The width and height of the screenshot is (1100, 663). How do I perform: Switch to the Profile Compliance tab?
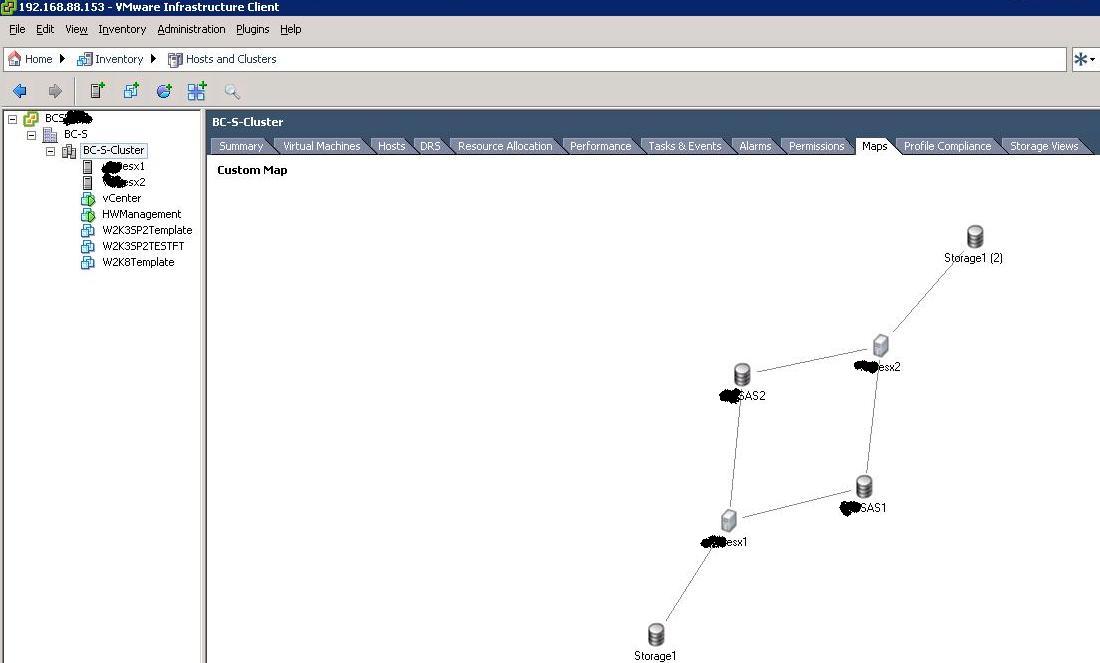[947, 146]
